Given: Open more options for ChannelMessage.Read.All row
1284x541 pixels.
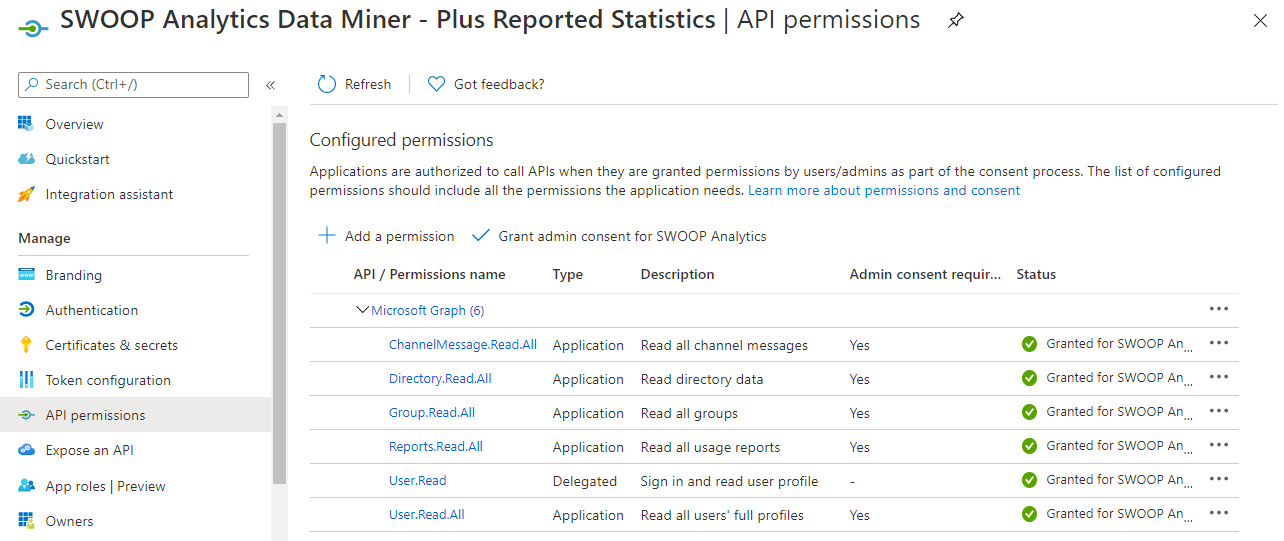Looking at the screenshot, I should (x=1218, y=343).
